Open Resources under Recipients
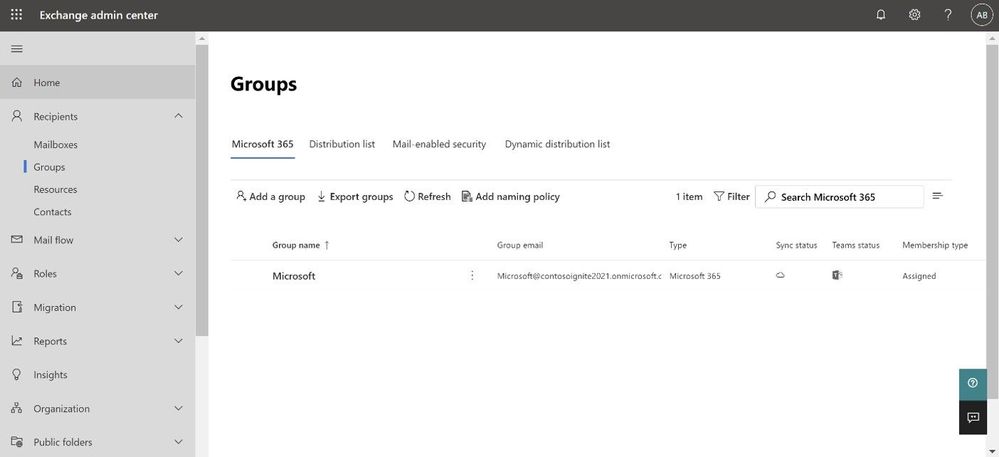 click(55, 189)
